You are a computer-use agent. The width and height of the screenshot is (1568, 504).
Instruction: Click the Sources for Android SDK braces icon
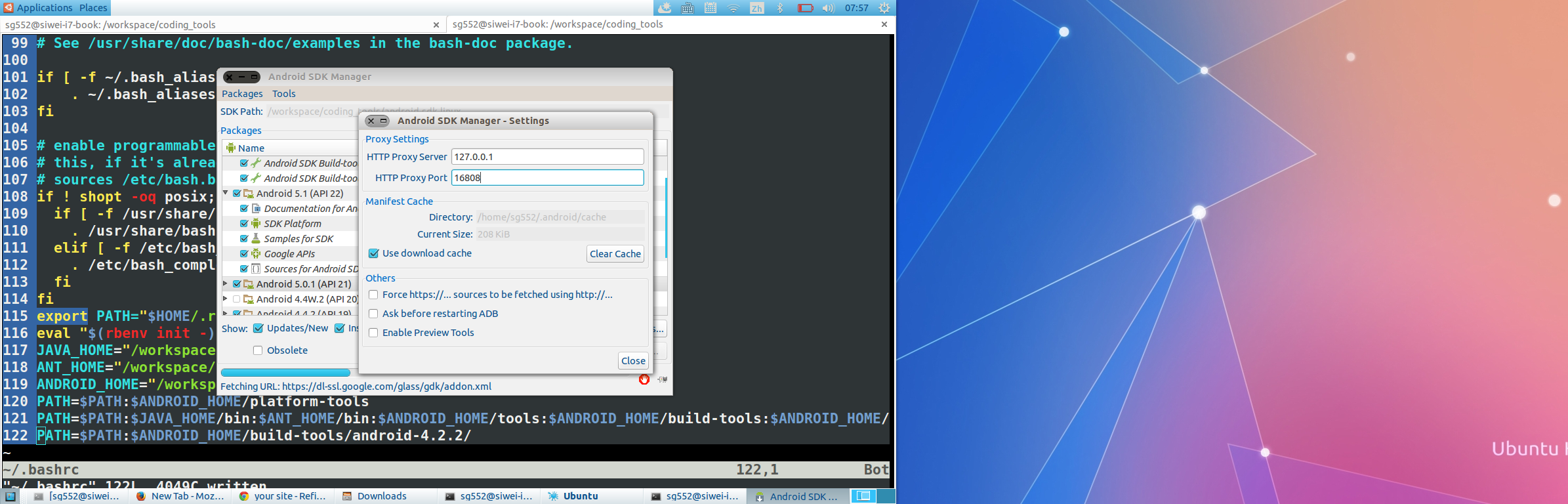point(256,268)
